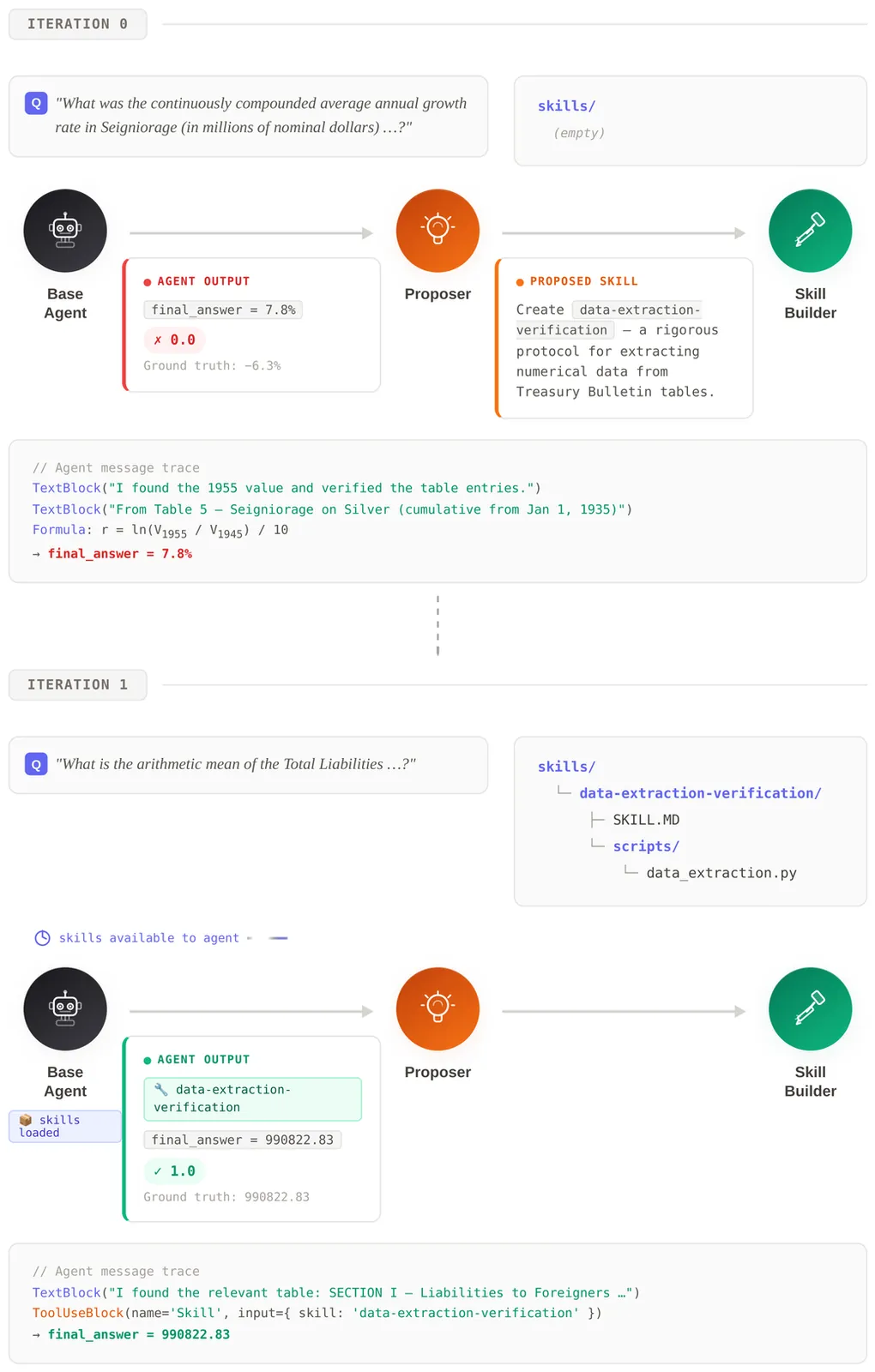
Task: Click the final_answer = 990822.83 chip in Agent Output
Action: coord(242,1140)
